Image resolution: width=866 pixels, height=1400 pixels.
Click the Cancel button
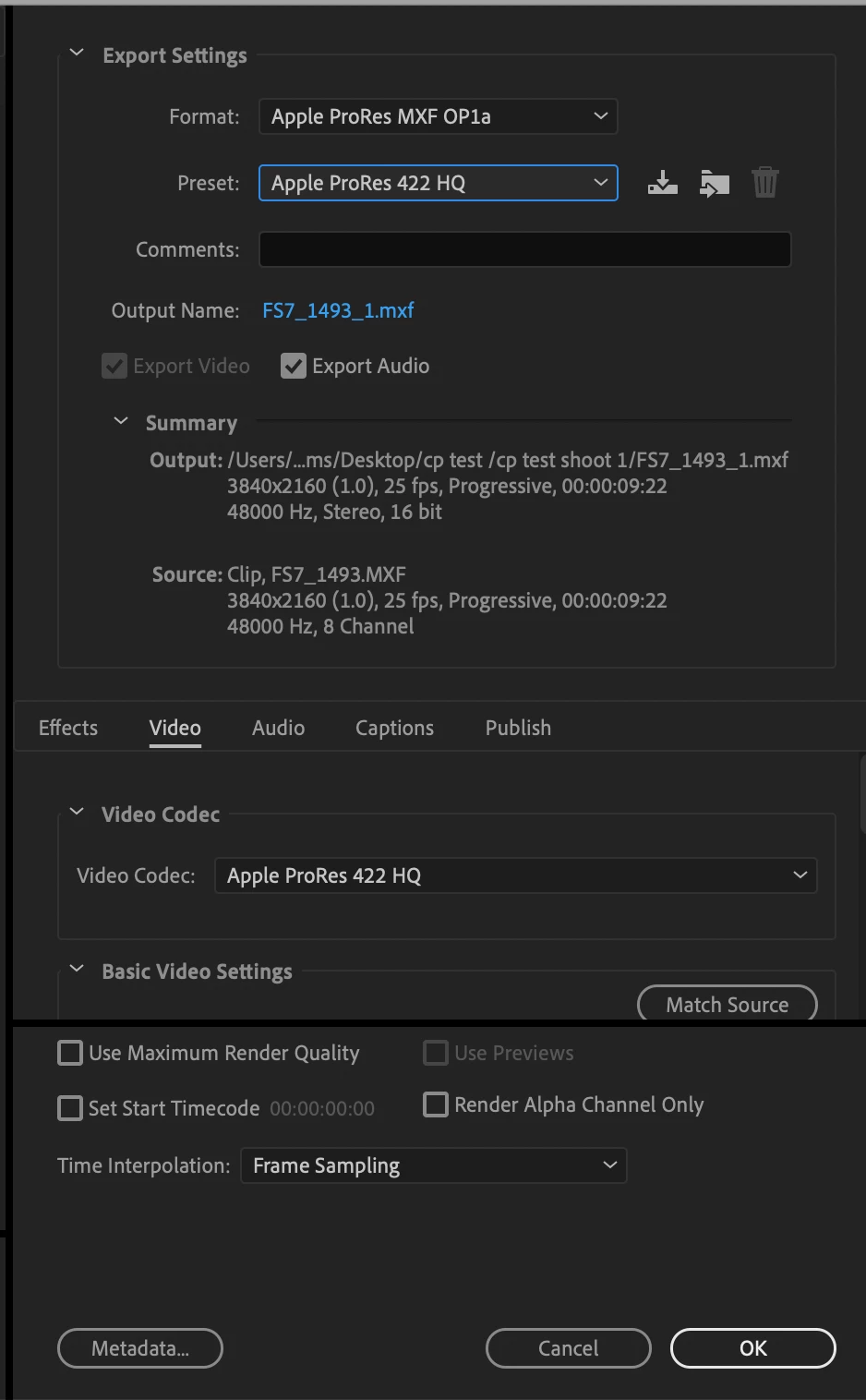569,1348
